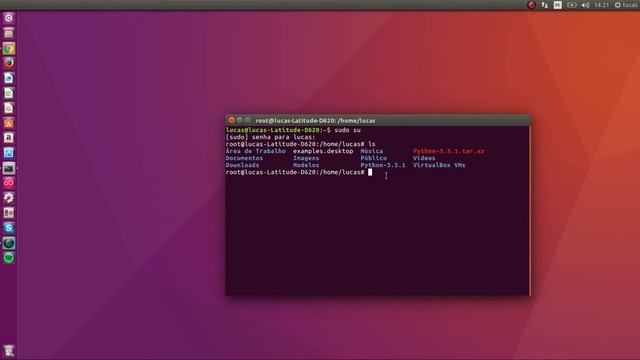This screenshot has width=640, height=360.
Task: Click the 'Público' directory name
Action: coord(373,158)
